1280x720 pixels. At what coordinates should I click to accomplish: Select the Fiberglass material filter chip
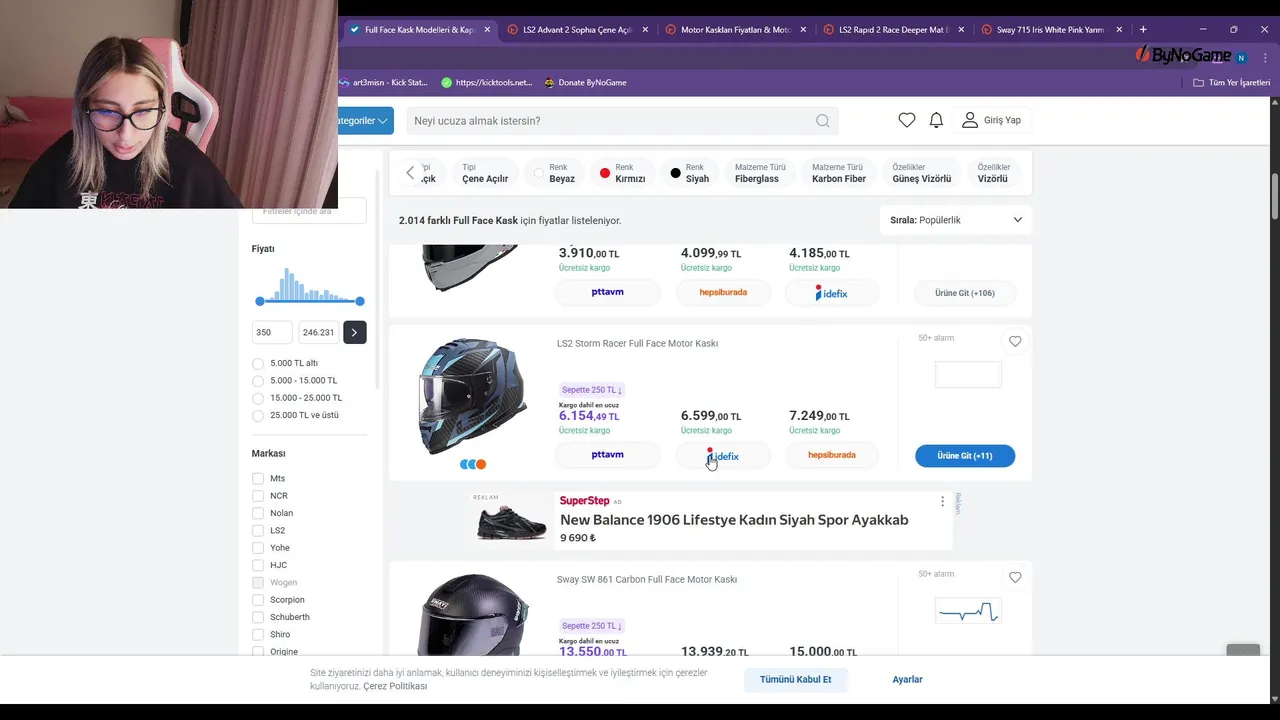(760, 173)
